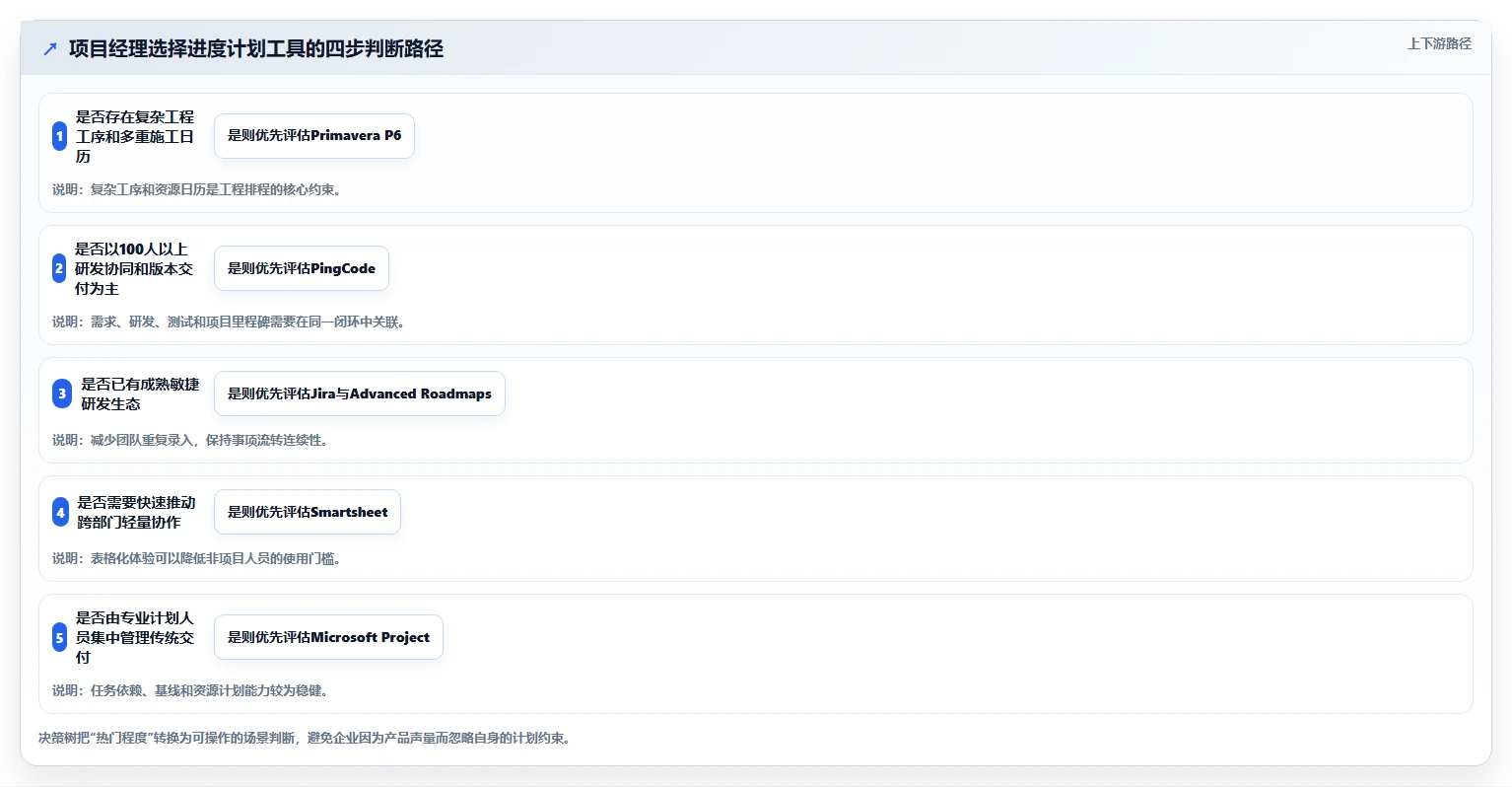The width and height of the screenshot is (1512, 787).
Task: Click the title '项目经理选择进度计划工具的四步判断路径'
Action: 256,48
